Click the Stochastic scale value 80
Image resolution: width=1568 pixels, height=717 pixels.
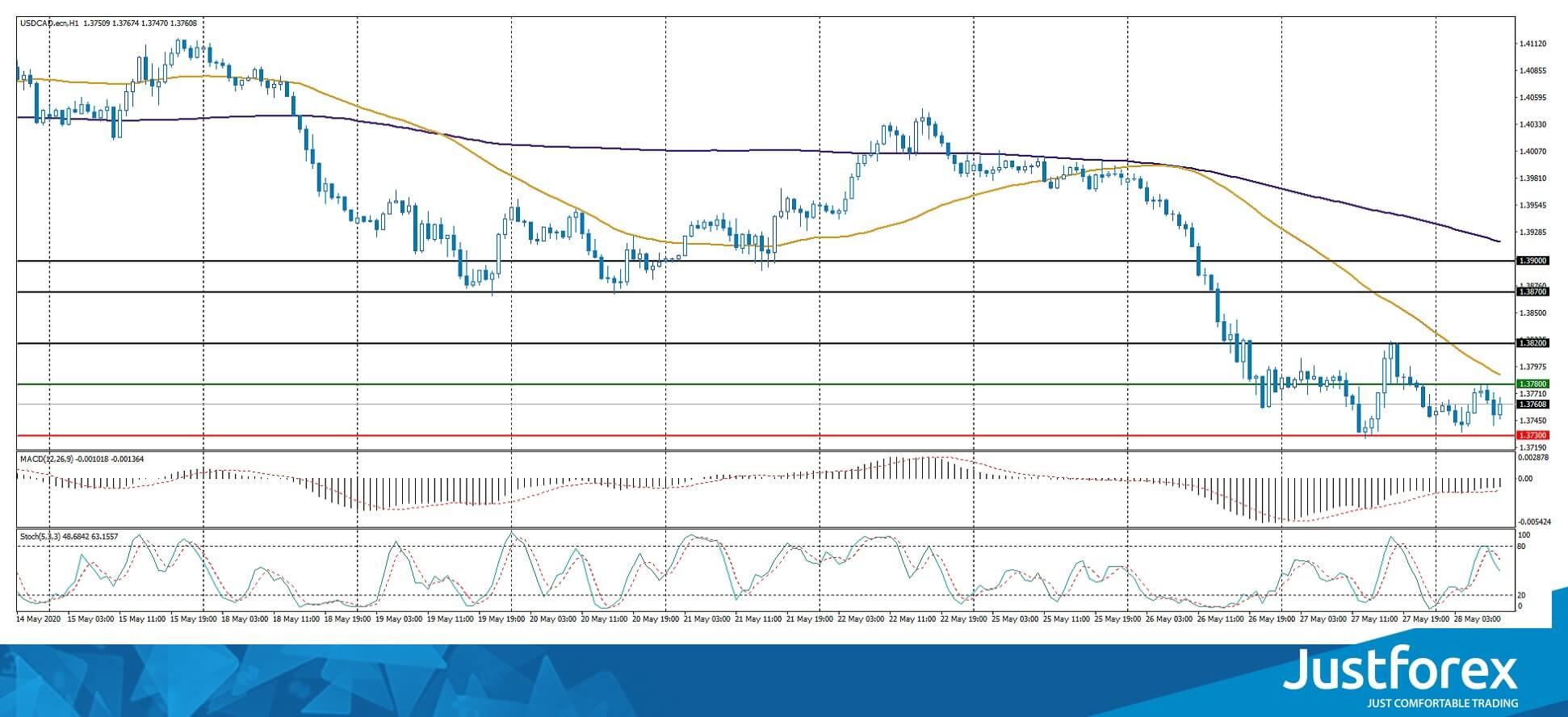1522,547
